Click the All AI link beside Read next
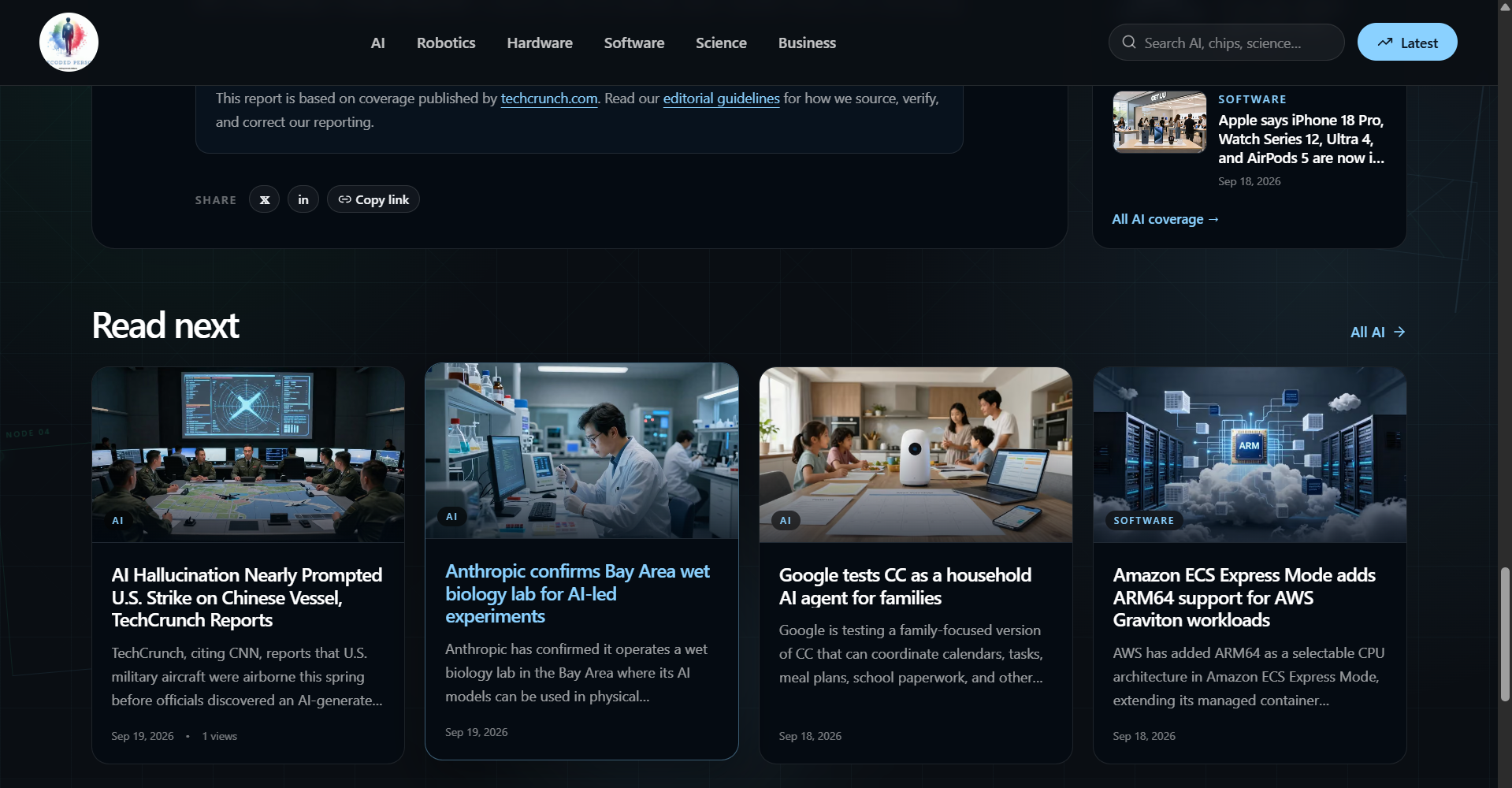Viewport: 1512px width, 788px height. (x=1377, y=333)
